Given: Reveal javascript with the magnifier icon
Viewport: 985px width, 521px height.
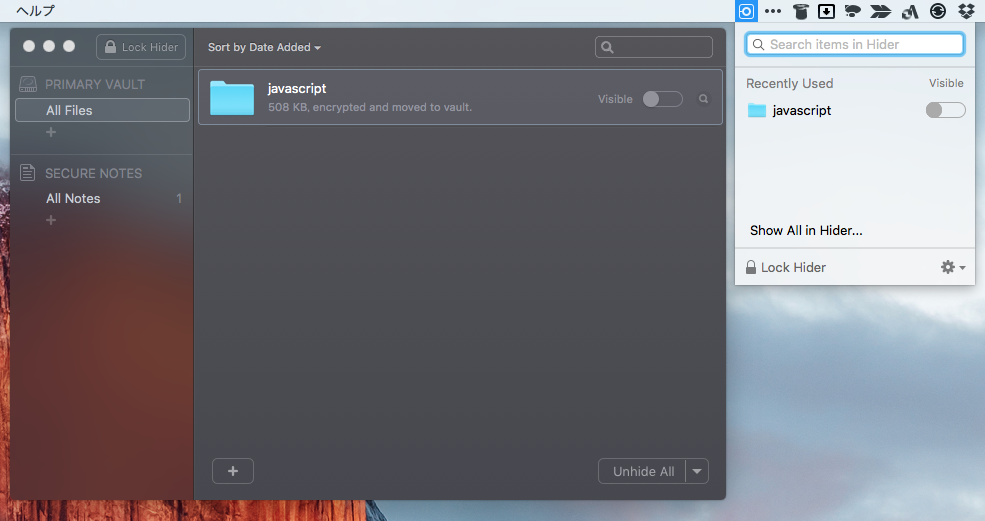Looking at the screenshot, I should pos(704,99).
